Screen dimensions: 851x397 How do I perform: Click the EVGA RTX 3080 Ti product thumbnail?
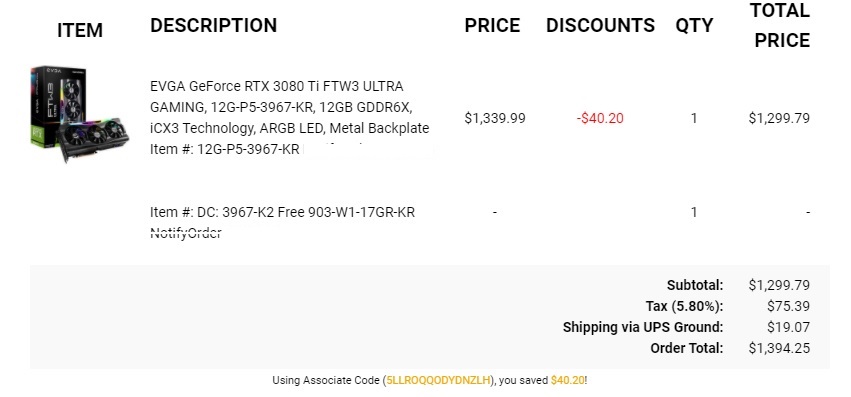(79, 114)
